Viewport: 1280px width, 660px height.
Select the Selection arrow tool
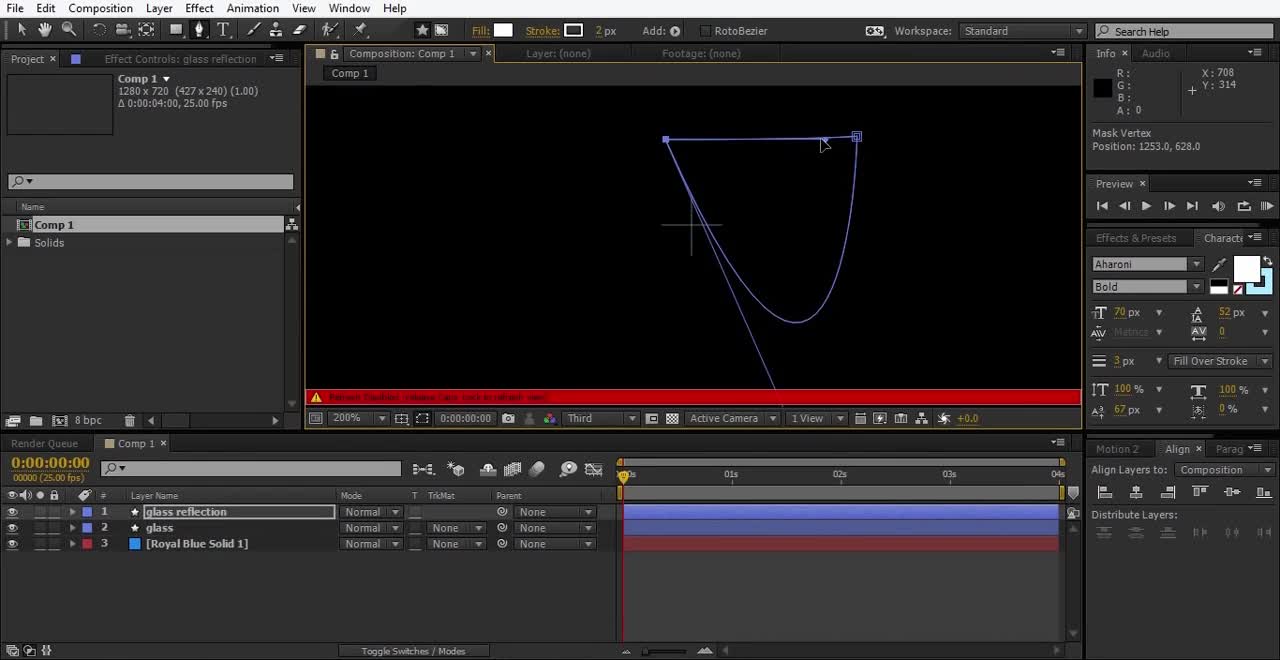[x=22, y=30]
